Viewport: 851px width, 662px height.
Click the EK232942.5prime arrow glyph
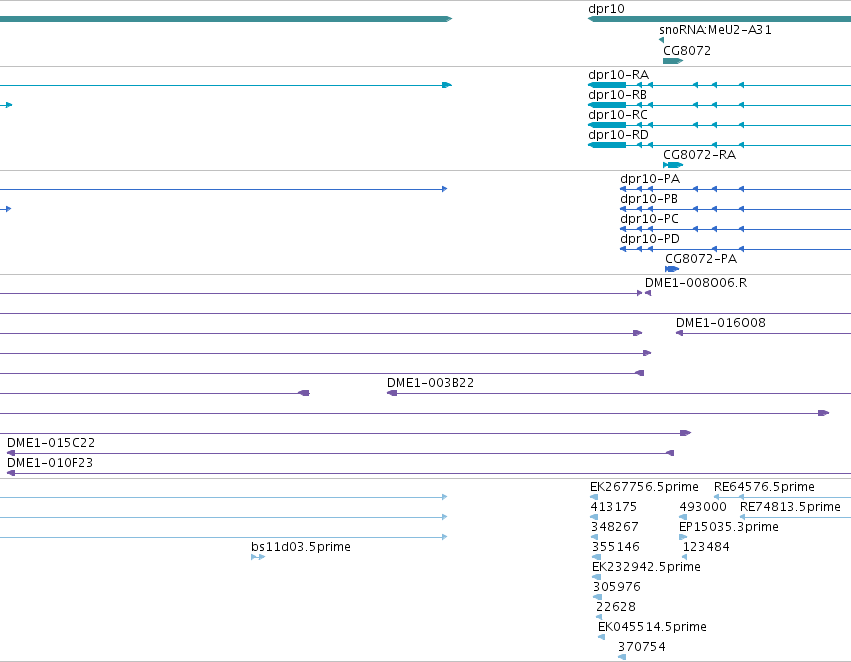[596, 577]
